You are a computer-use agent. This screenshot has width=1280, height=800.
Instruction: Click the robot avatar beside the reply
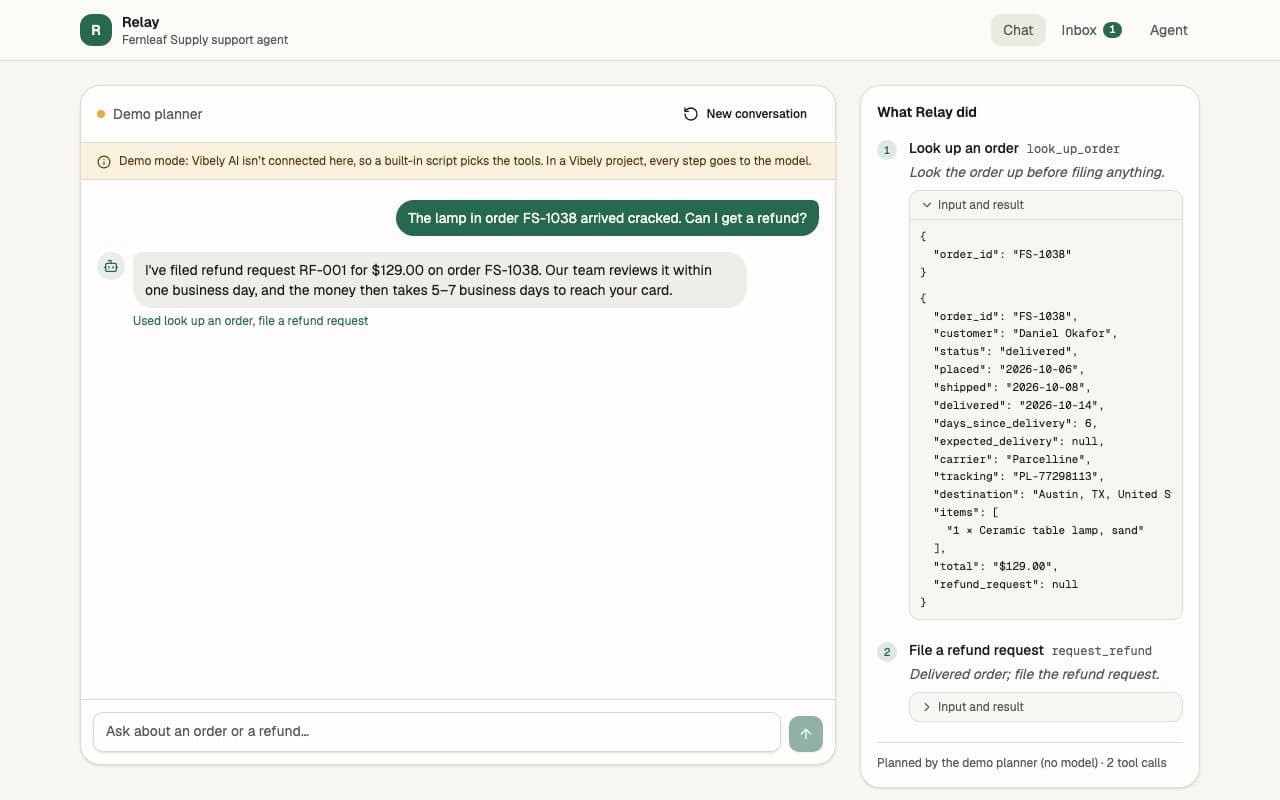[x=111, y=266]
